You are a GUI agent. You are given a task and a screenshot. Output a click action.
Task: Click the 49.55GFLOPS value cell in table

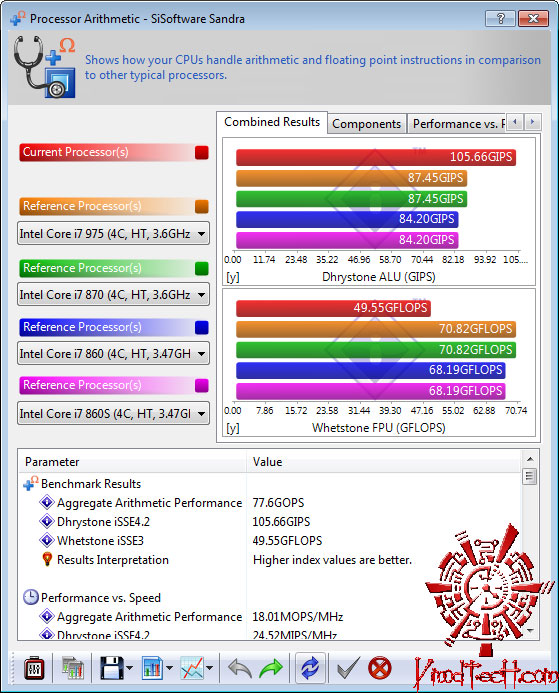287,541
